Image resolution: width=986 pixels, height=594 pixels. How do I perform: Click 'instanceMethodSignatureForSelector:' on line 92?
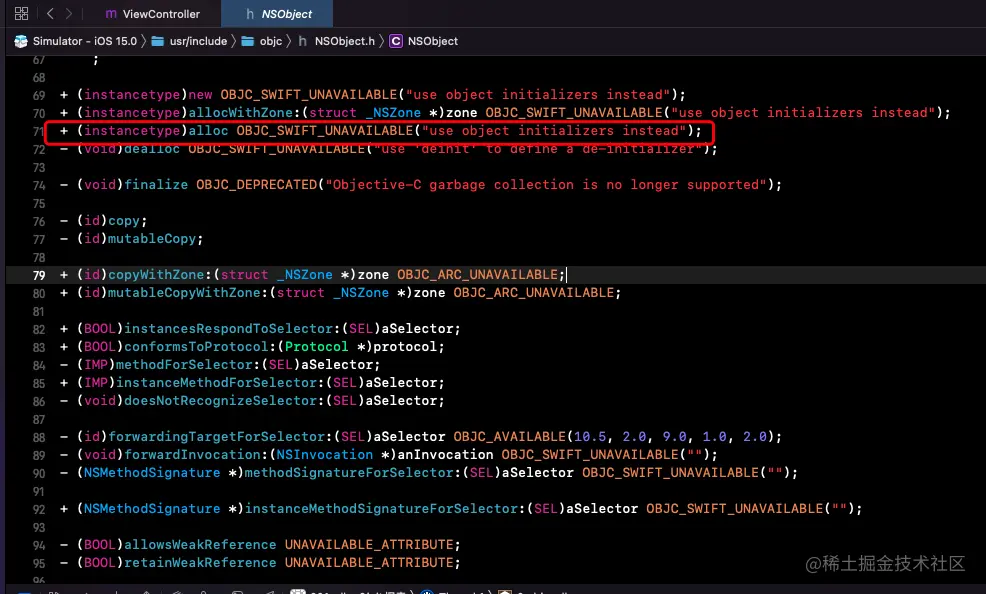click(x=385, y=509)
